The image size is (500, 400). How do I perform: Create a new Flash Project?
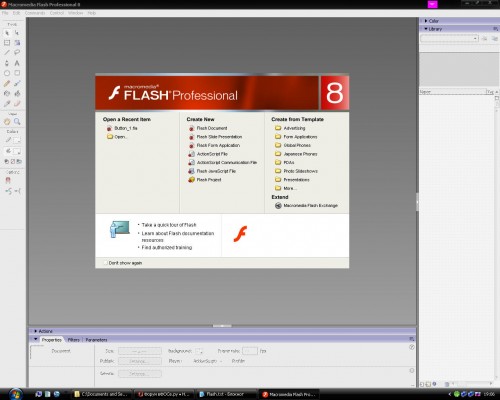pos(205,180)
